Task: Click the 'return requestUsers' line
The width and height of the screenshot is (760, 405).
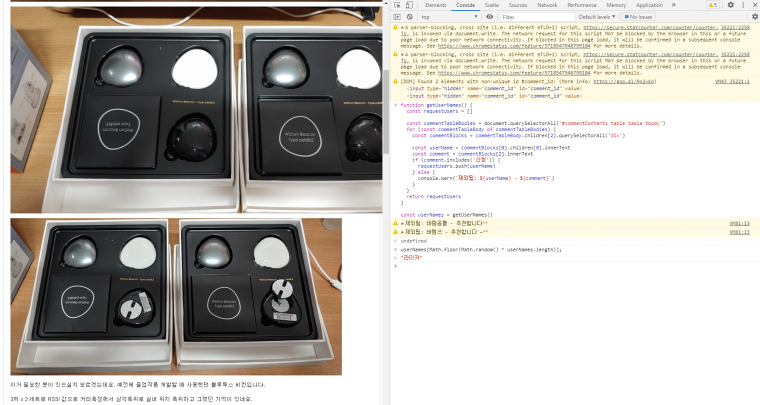Action: click(x=433, y=196)
